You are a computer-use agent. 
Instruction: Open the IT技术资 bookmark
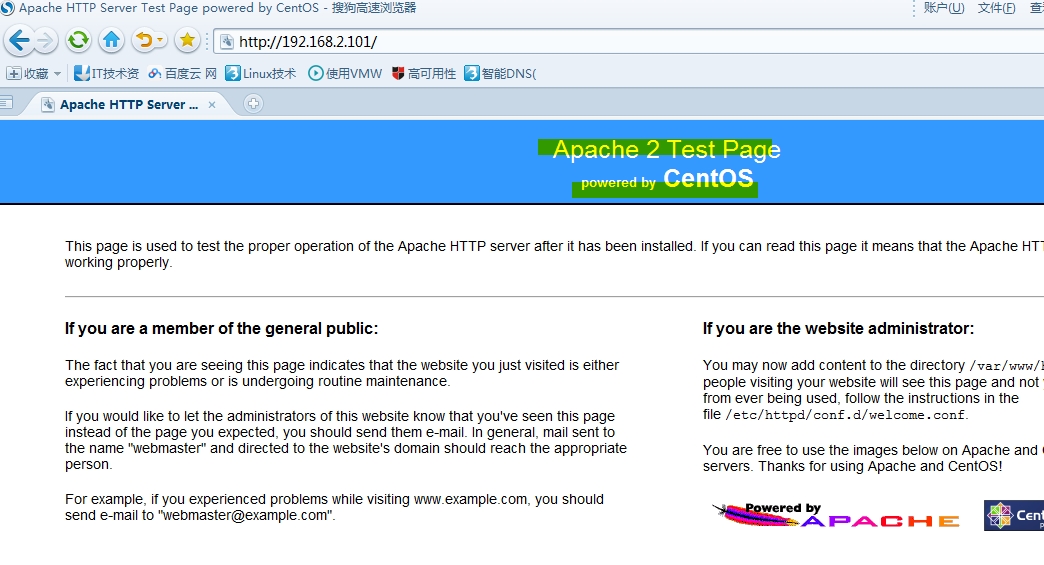click(x=107, y=74)
